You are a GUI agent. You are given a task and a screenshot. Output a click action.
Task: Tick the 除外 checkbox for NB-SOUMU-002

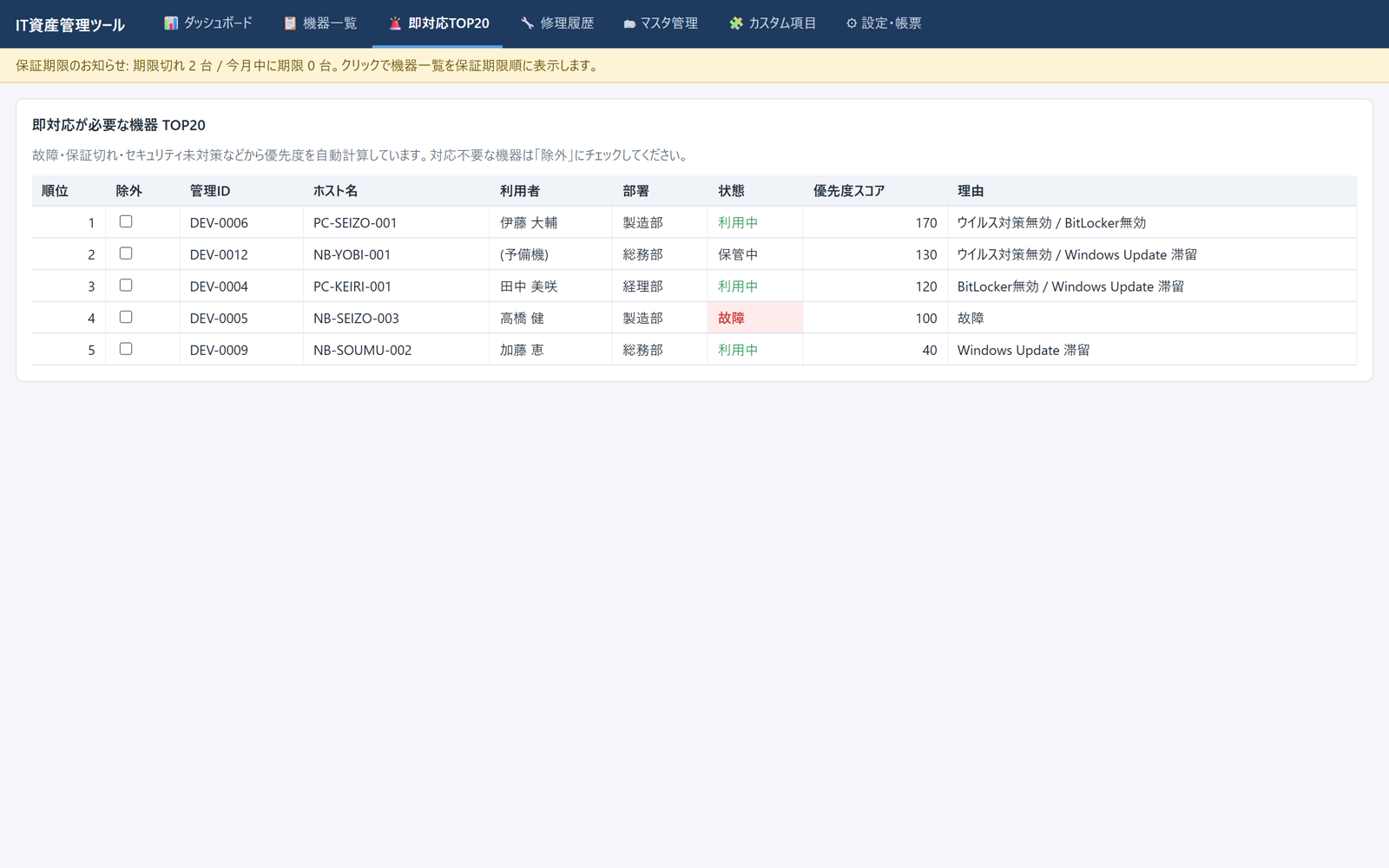(126, 349)
